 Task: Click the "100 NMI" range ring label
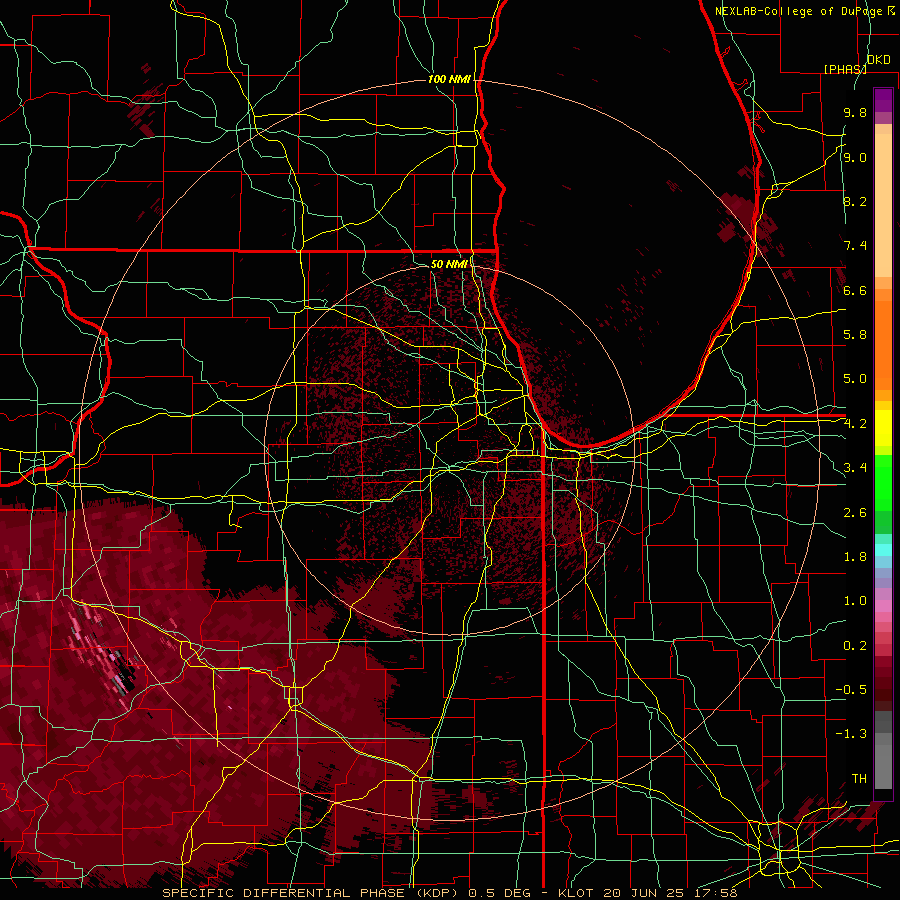[449, 79]
